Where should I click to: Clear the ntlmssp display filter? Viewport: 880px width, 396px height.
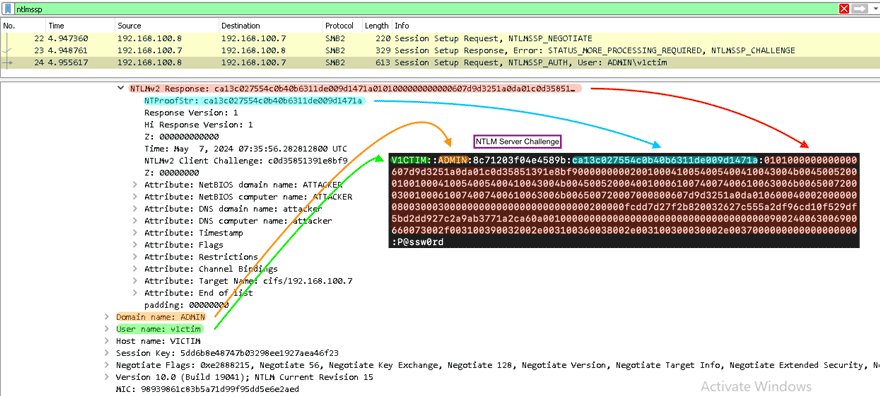pyautogui.click(x=844, y=8)
